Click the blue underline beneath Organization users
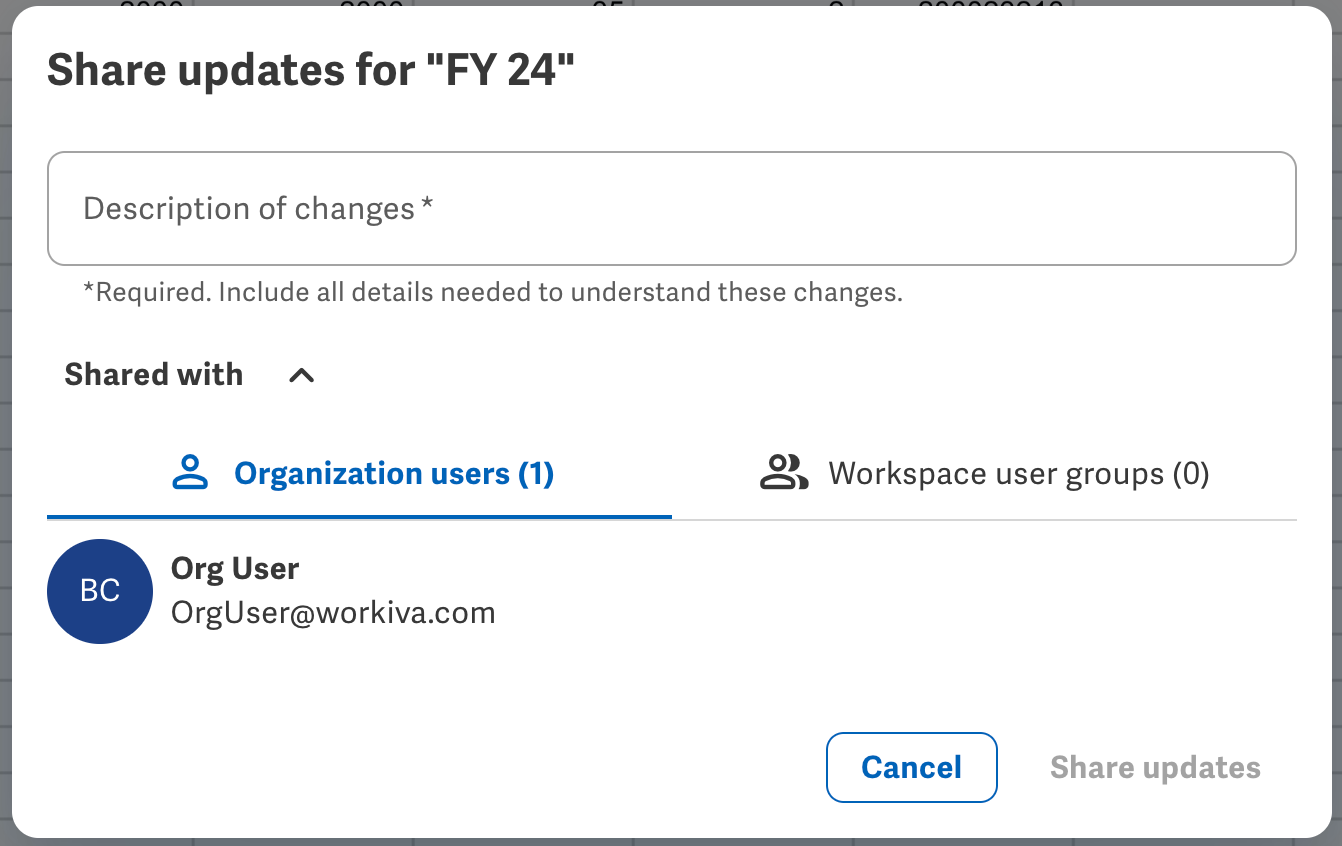 (x=359, y=516)
